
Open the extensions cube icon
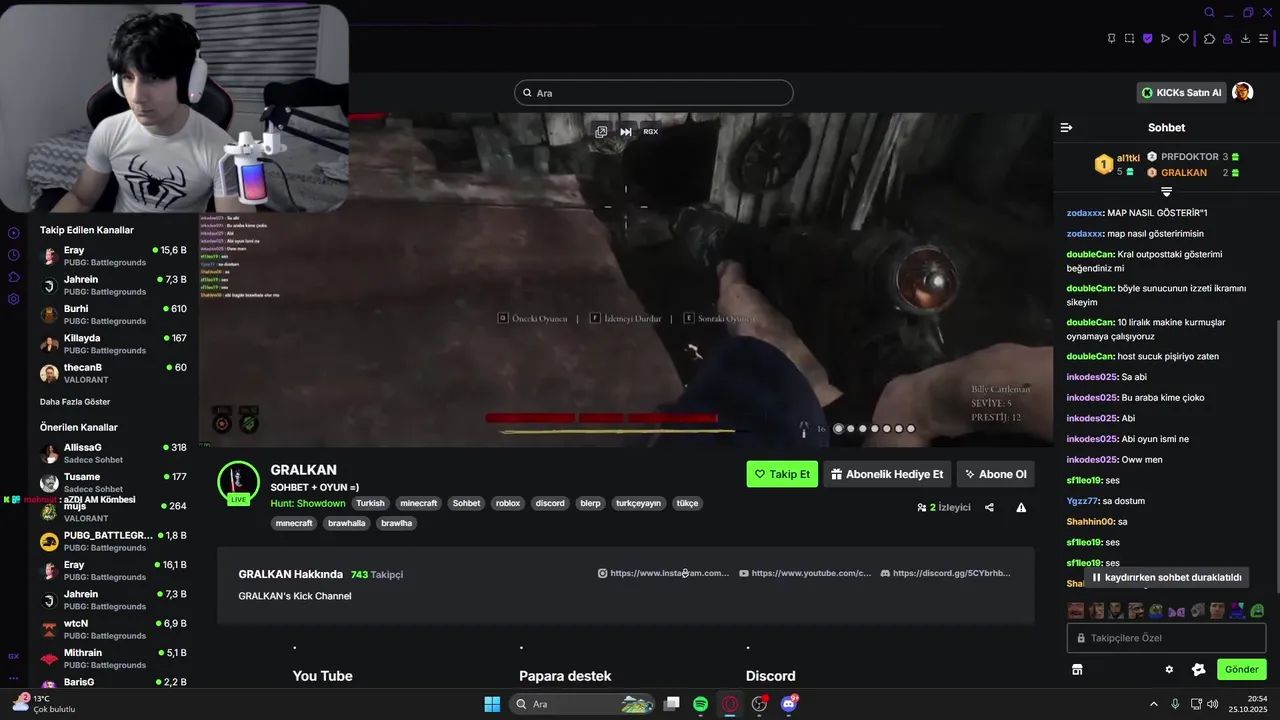pos(1209,39)
